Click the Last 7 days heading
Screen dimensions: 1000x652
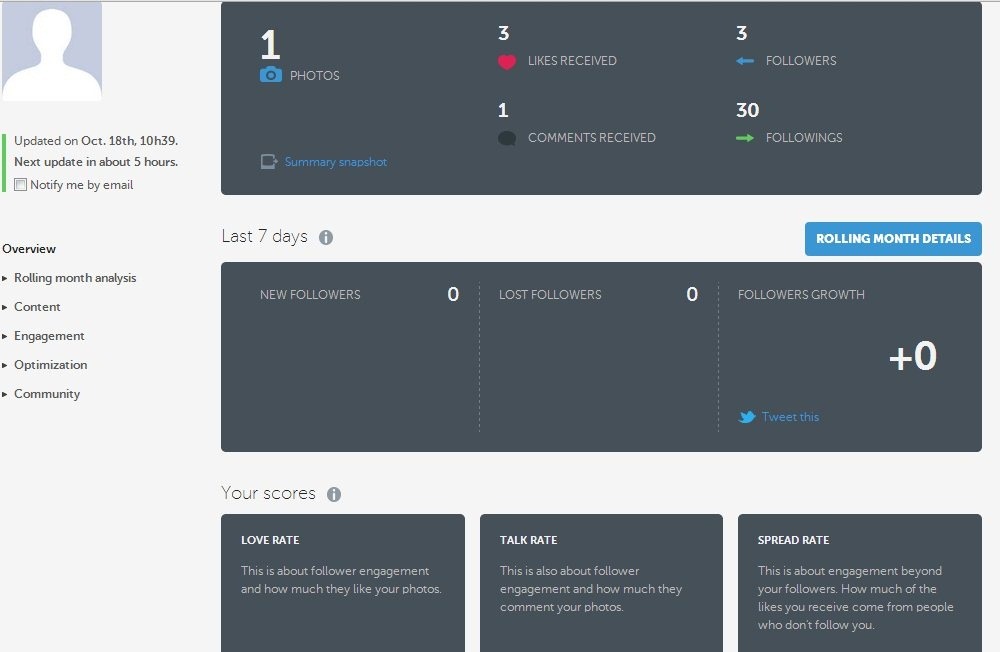pyautogui.click(x=265, y=237)
